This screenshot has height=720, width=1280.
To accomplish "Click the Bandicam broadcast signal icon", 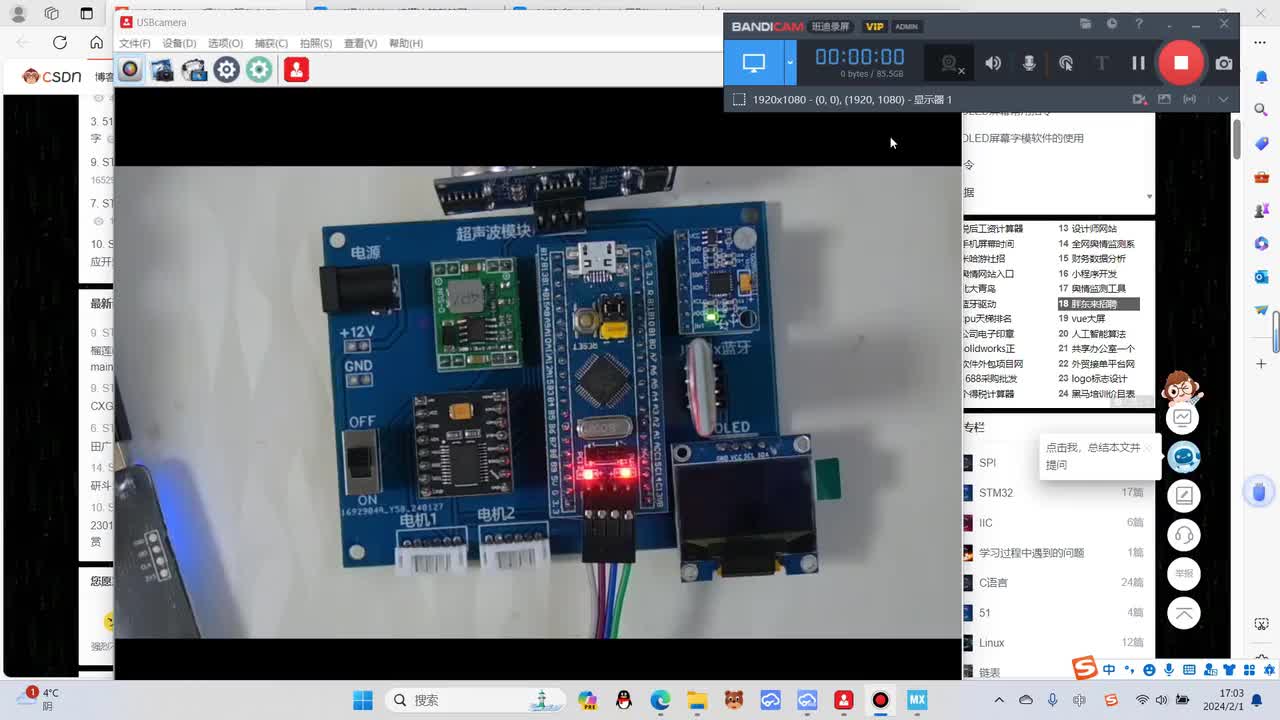I will (1189, 100).
